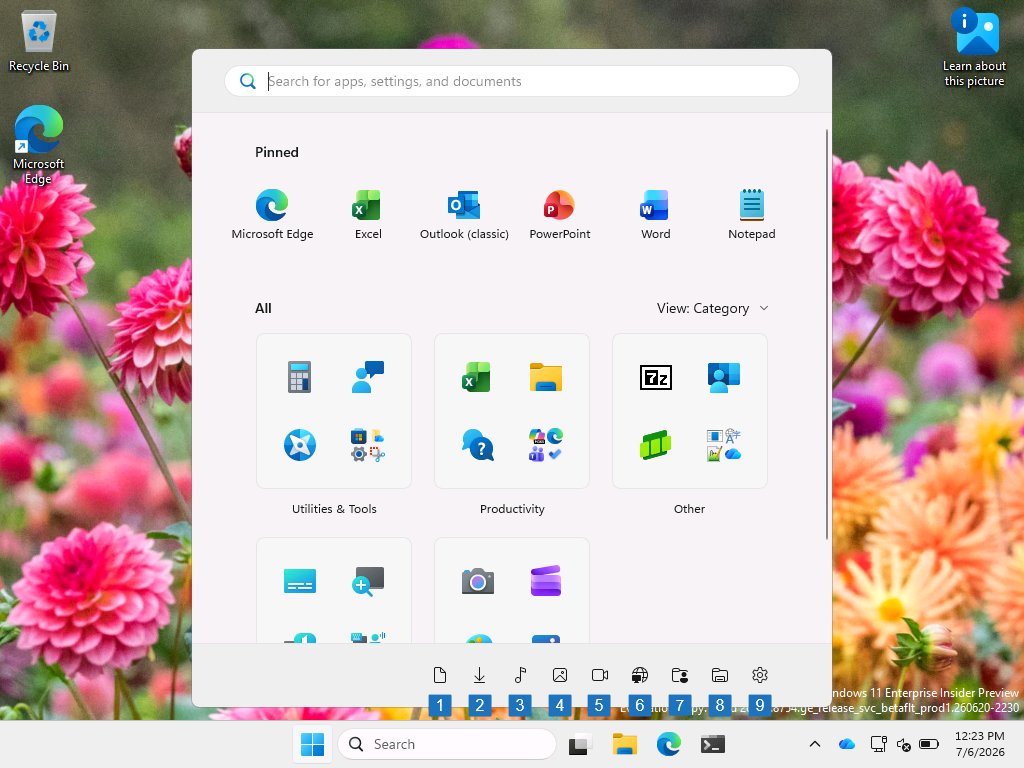Open Calculator in Utilities & Tools
Screen dimensions: 1024x768
pyautogui.click(x=300, y=377)
